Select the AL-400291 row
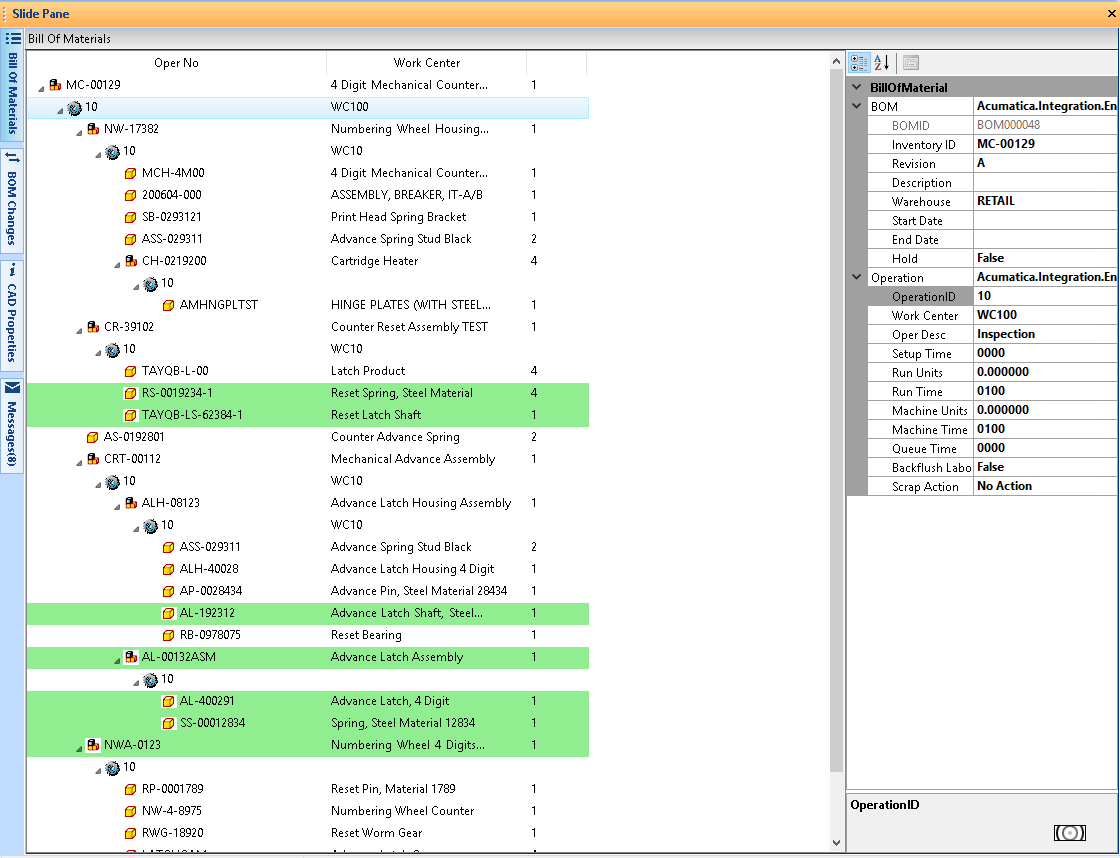This screenshot has height=858, width=1120. pyautogui.click(x=308, y=701)
